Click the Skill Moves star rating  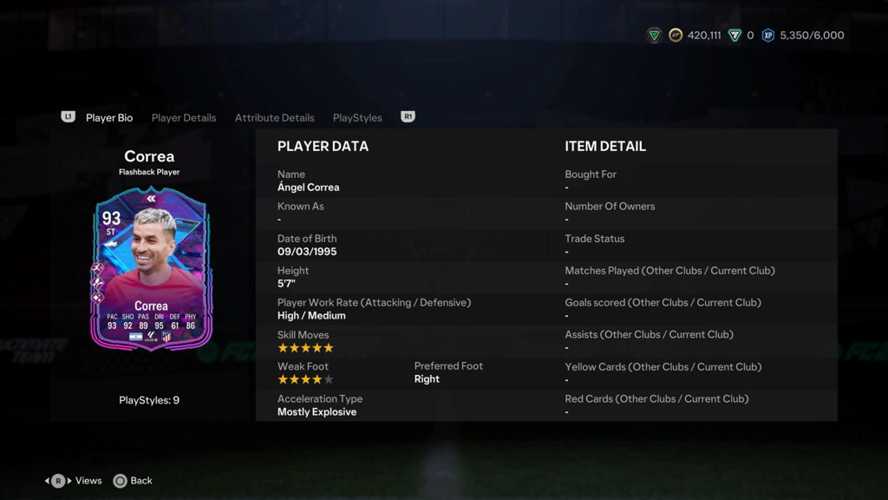click(306, 348)
